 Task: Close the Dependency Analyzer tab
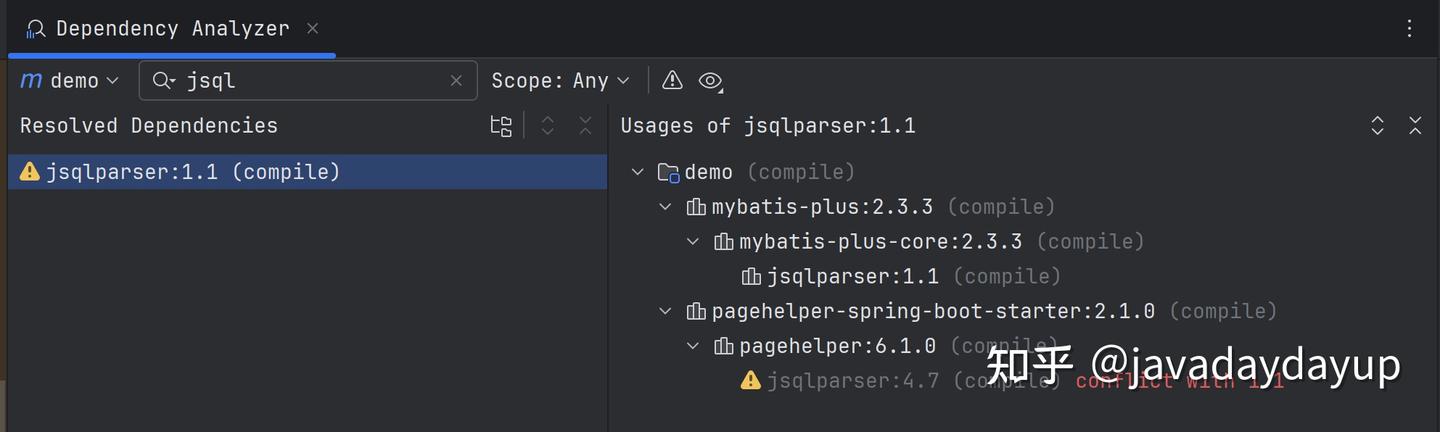click(x=313, y=29)
